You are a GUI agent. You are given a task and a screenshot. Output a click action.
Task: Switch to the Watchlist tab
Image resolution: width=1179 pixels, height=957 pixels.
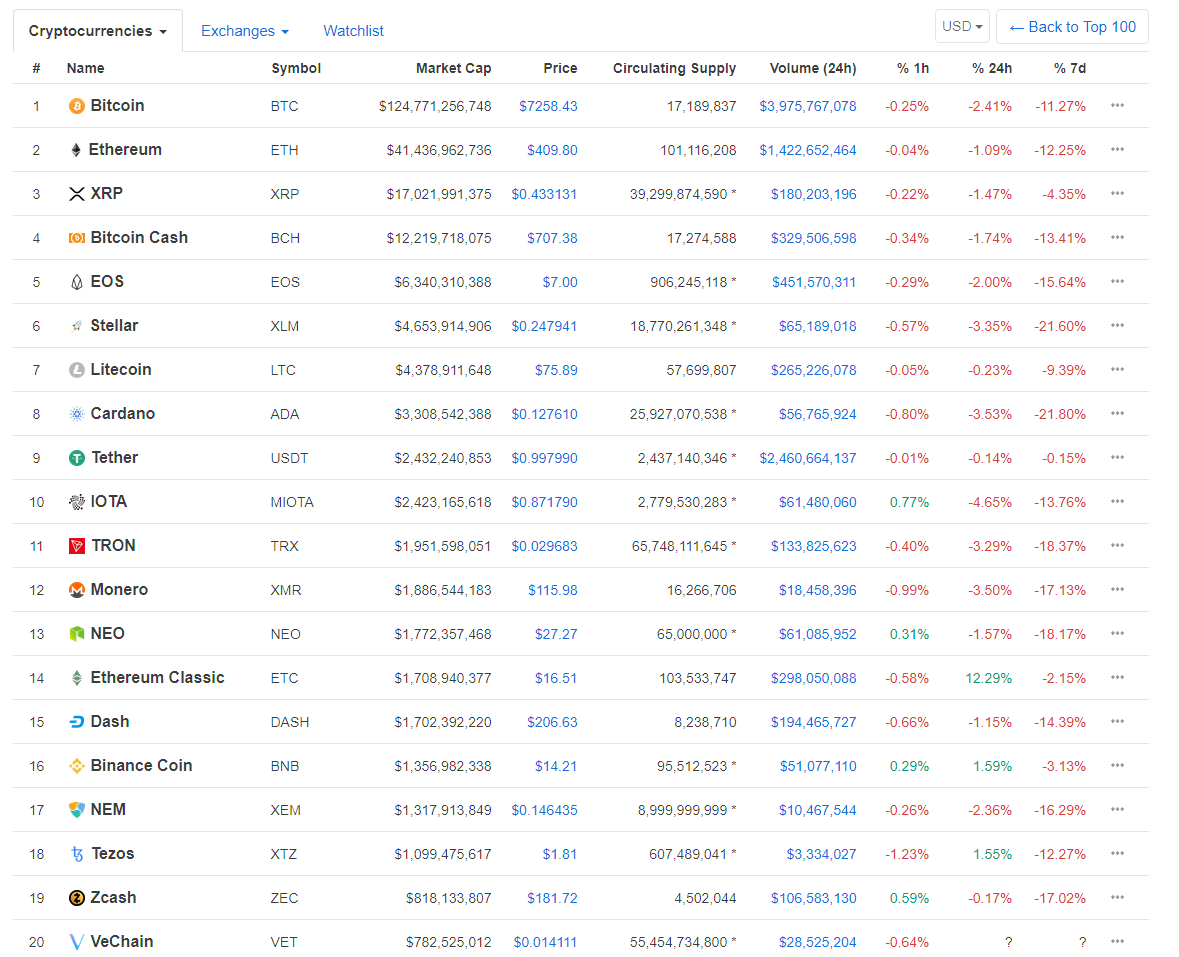point(353,31)
